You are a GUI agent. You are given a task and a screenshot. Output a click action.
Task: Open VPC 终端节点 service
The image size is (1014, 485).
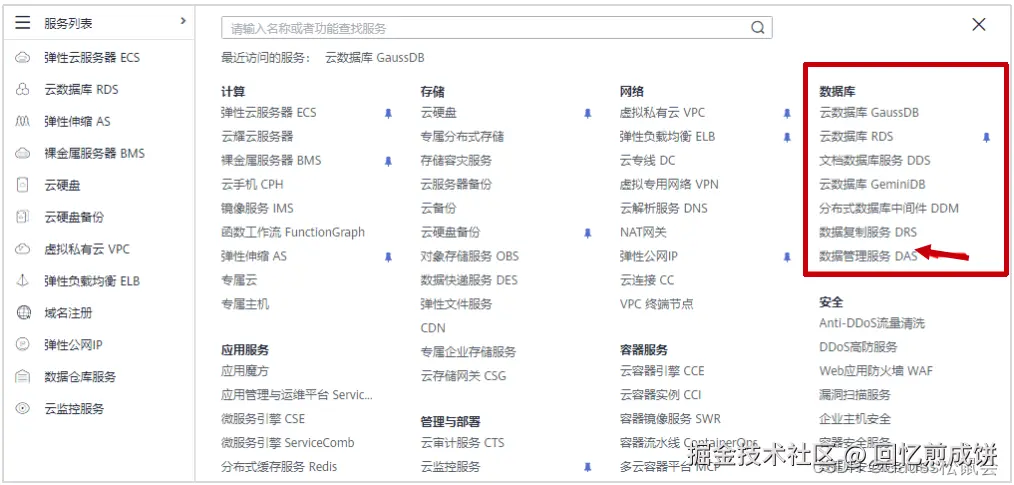tap(656, 304)
